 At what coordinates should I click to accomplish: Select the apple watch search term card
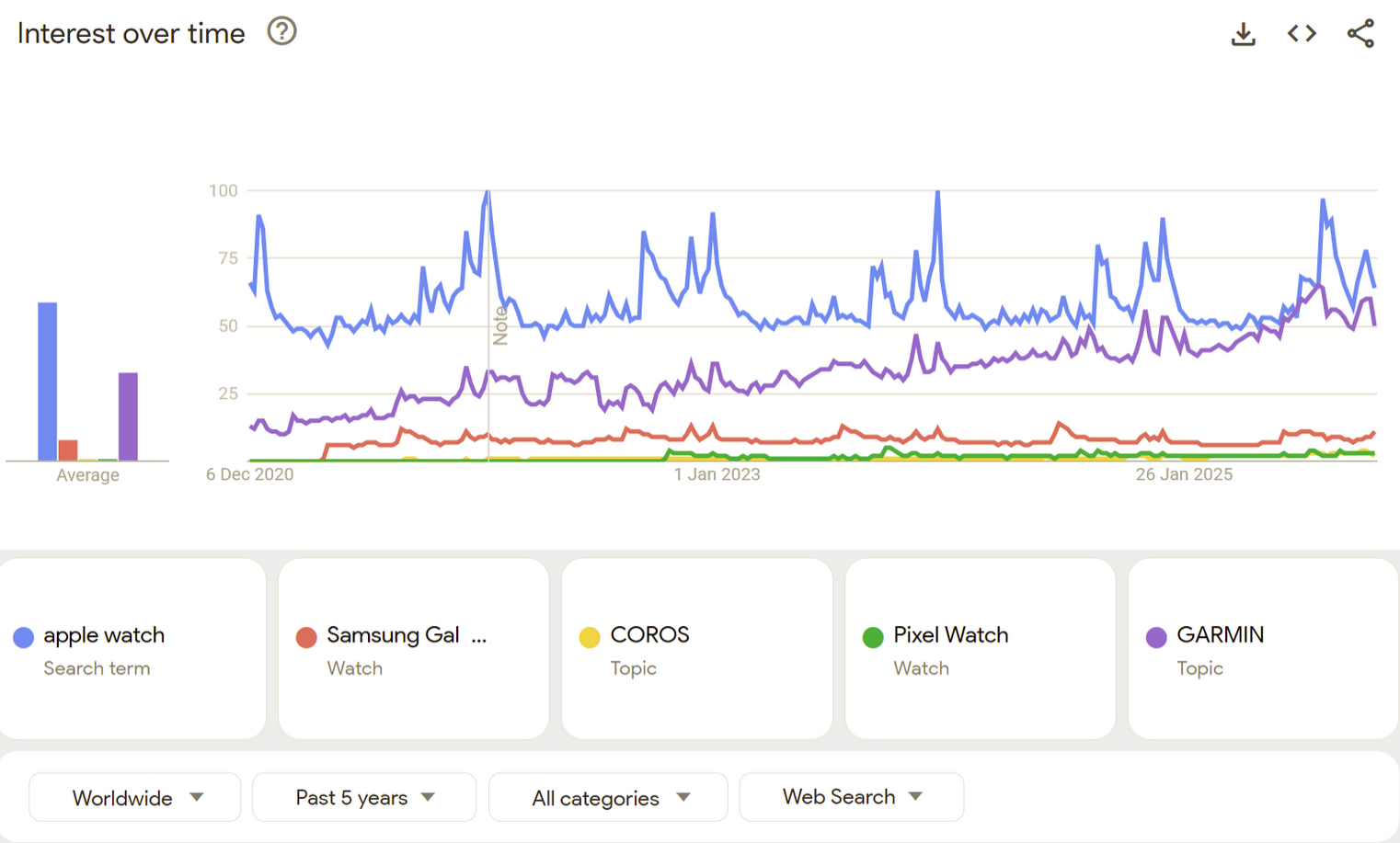pyautogui.click(x=132, y=648)
